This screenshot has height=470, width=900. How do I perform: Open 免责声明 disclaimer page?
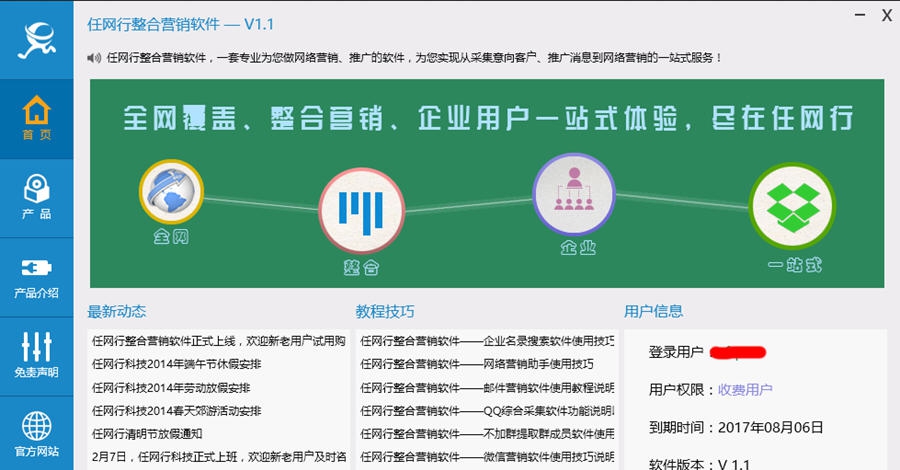[37, 356]
